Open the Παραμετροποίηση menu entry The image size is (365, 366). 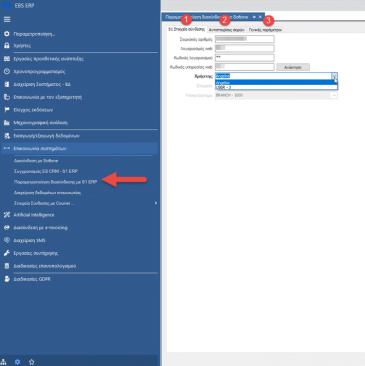[x=34, y=34]
